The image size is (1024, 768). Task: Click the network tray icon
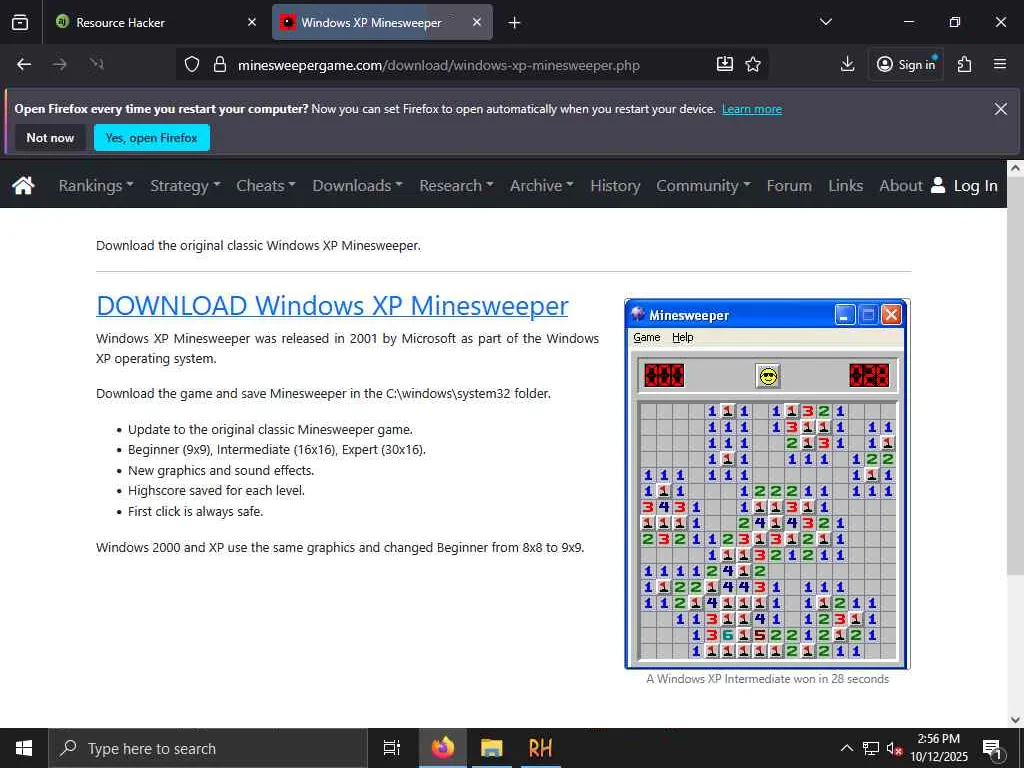click(871, 748)
